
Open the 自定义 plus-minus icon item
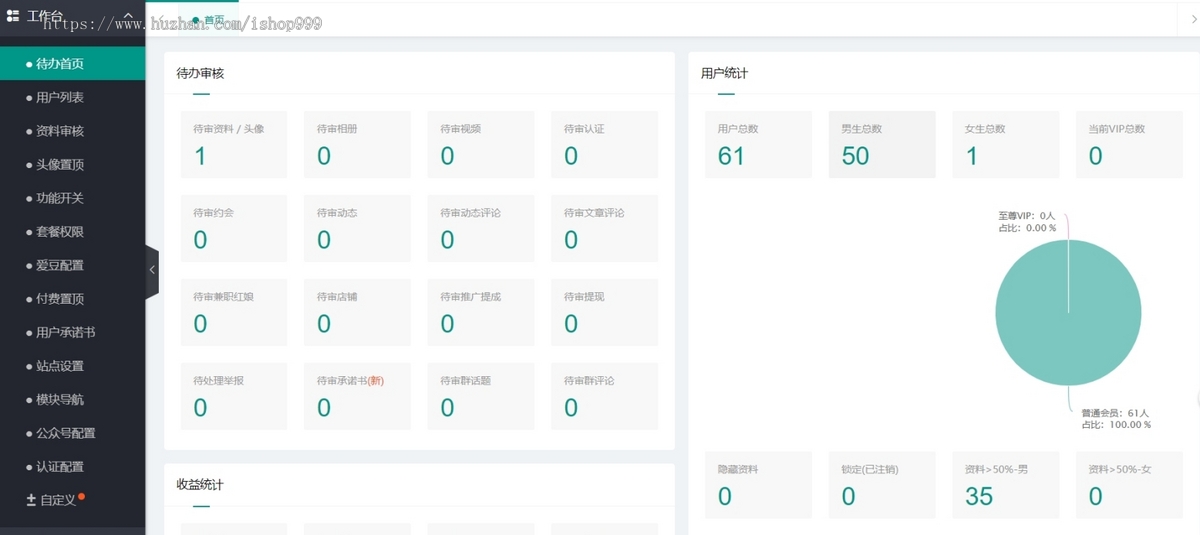click(x=31, y=500)
